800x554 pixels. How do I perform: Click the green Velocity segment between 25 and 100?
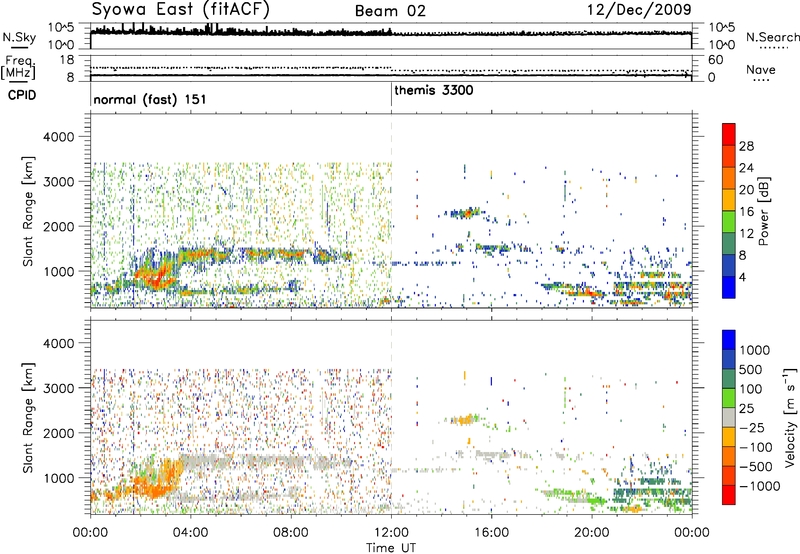[729, 398]
